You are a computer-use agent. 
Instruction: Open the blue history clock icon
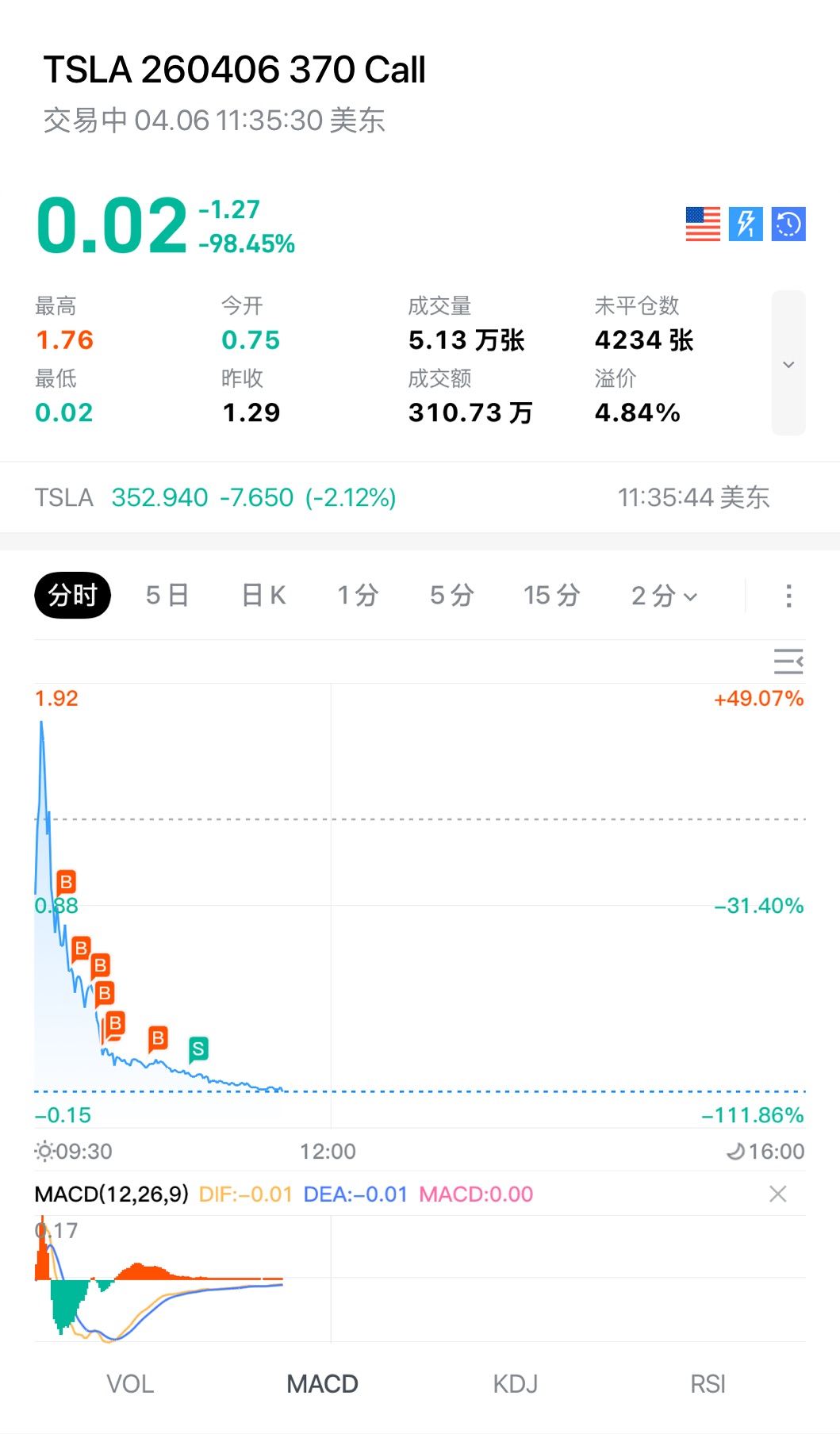[788, 224]
